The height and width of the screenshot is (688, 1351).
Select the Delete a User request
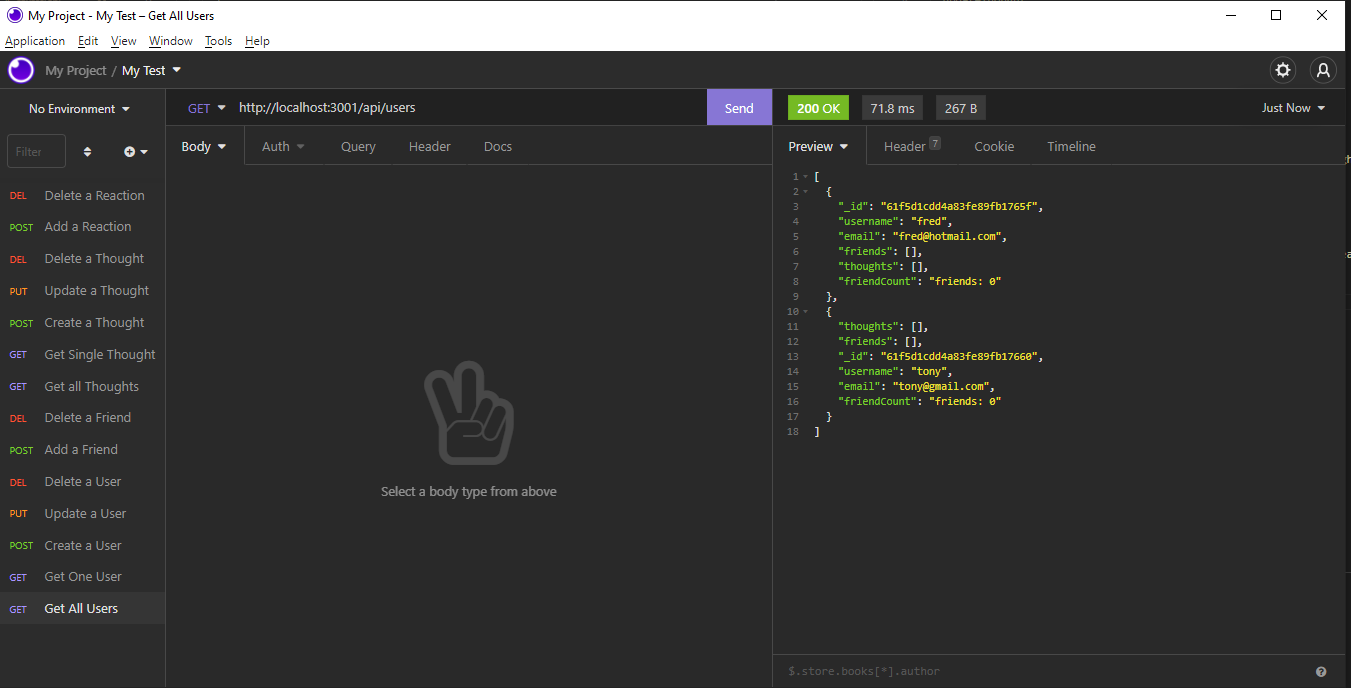(82, 482)
